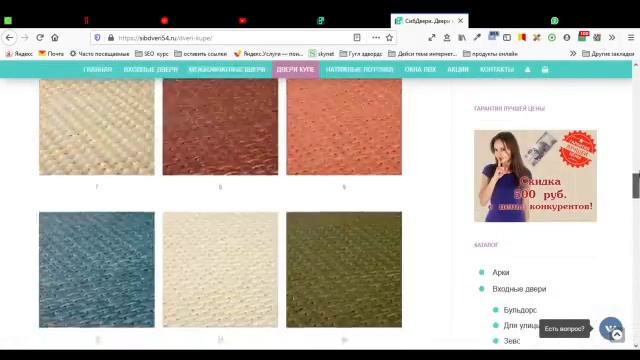Click the diagonal arrows expand icon

point(432,38)
